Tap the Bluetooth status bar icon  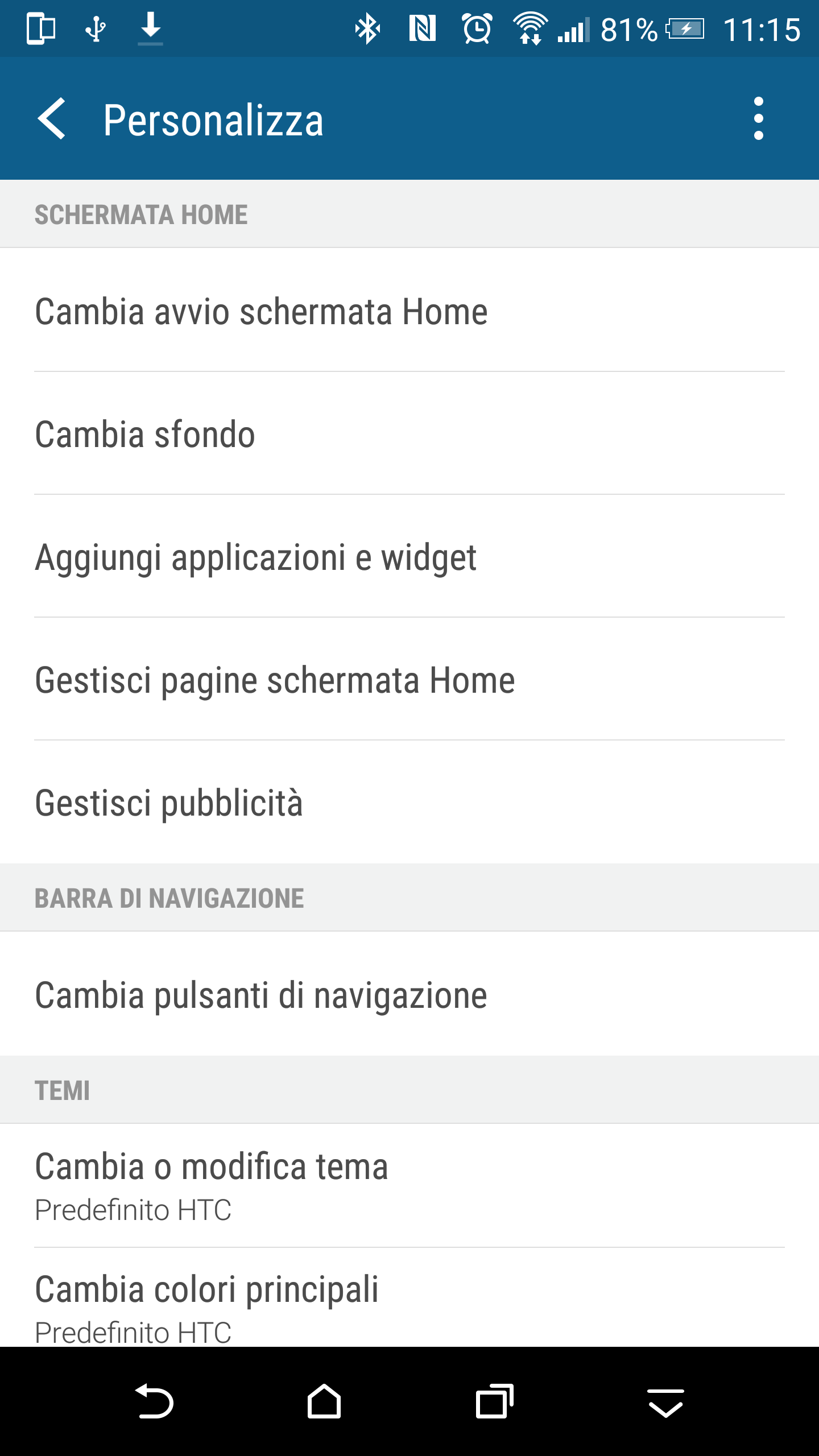click(367, 28)
